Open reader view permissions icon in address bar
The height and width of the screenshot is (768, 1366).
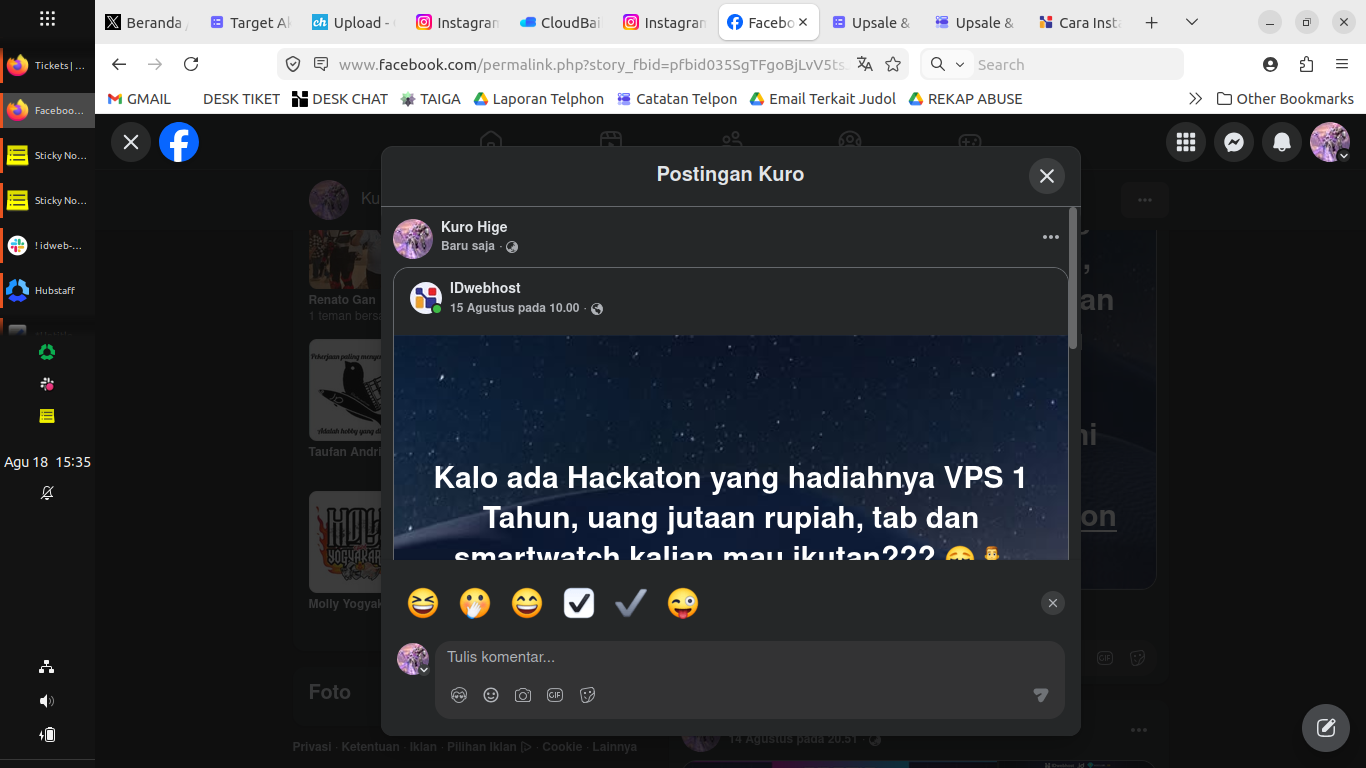[321, 64]
